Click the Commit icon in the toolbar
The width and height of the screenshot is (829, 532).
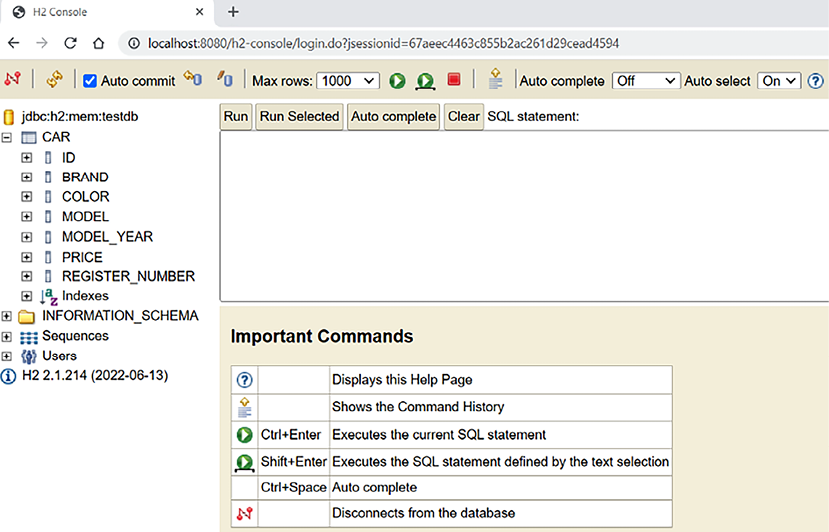(x=193, y=80)
